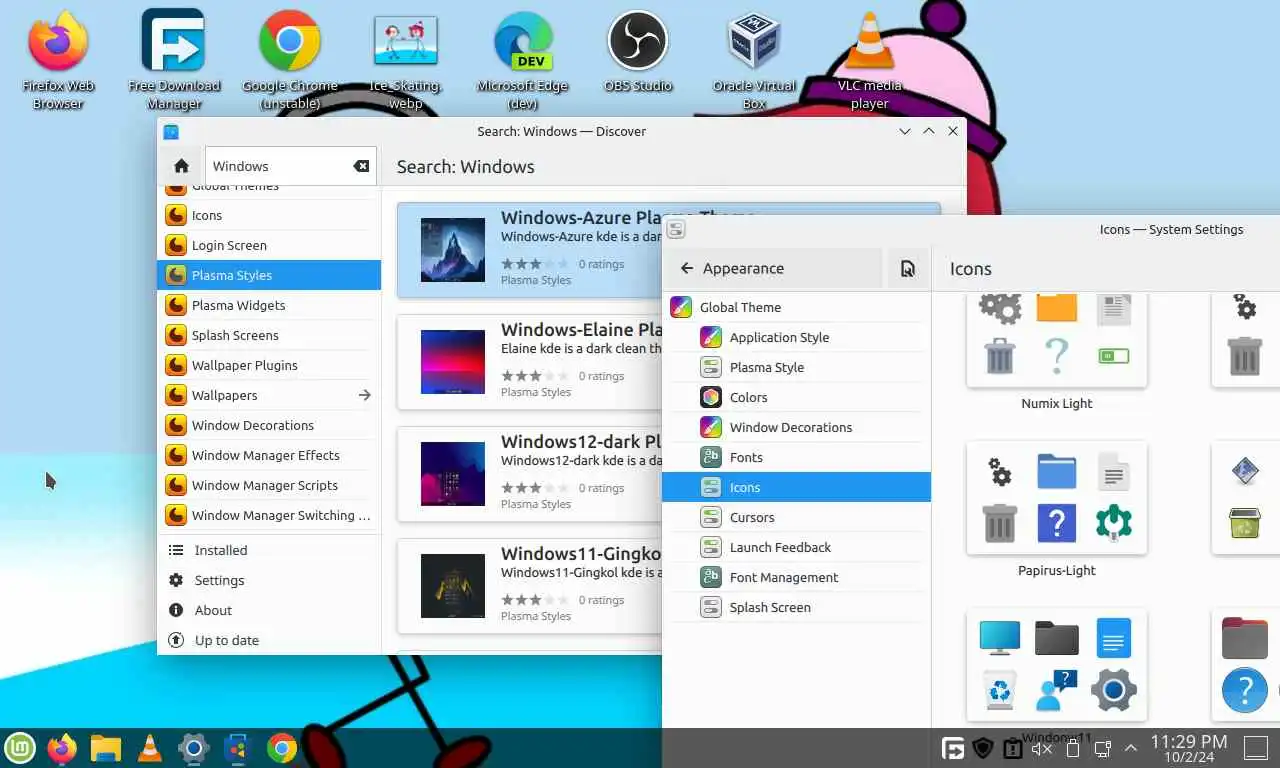Open Plasma Style in System Settings
Image resolution: width=1280 pixels, height=768 pixels.
coord(796,367)
